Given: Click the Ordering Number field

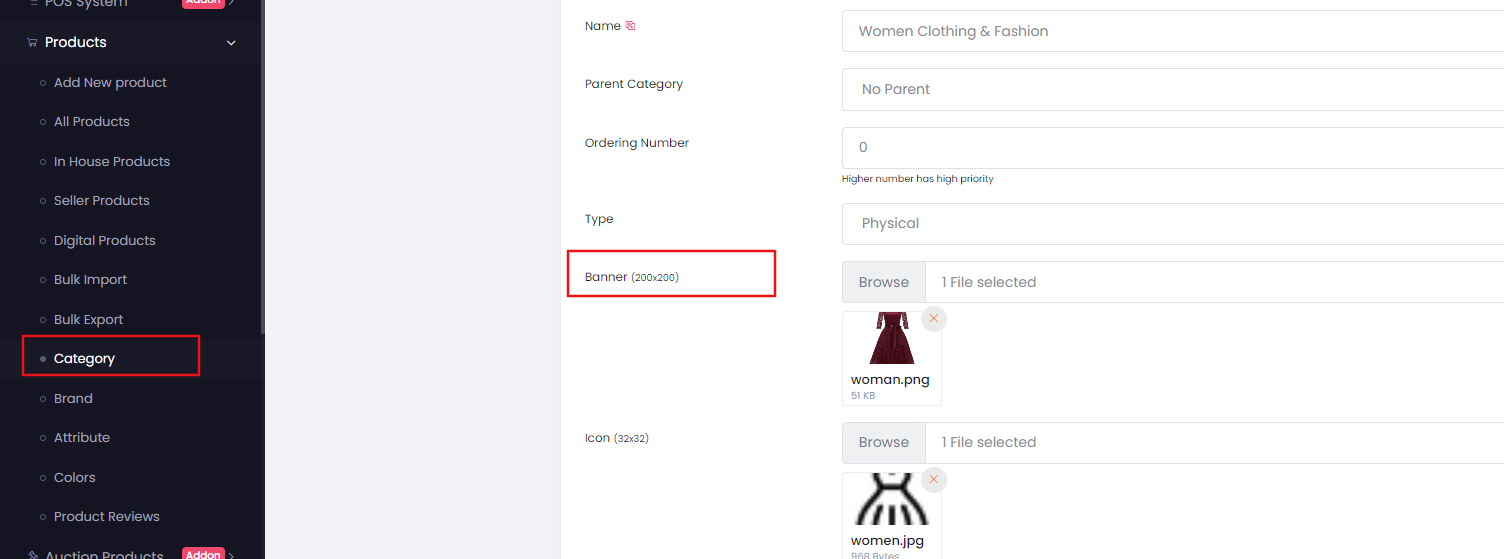Looking at the screenshot, I should click(1173, 147).
